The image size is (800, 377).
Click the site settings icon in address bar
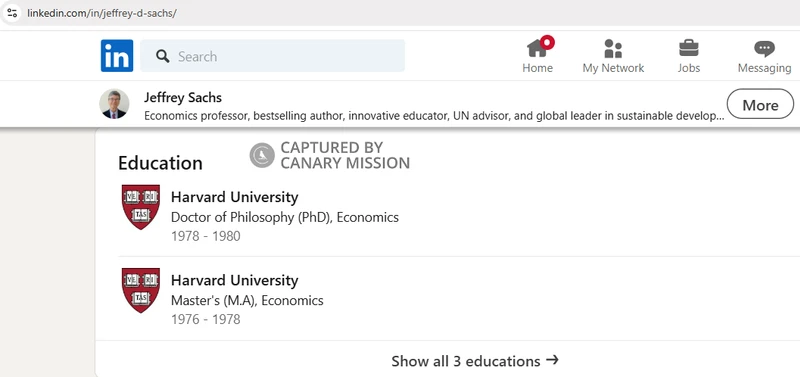12,13
